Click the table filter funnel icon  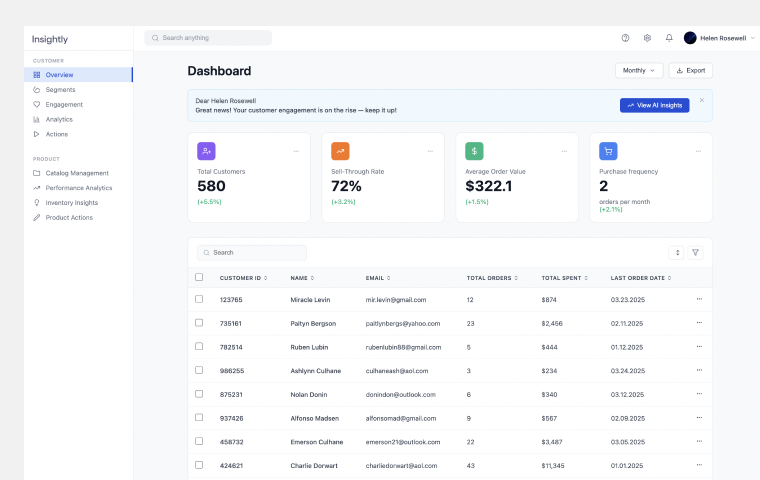click(x=696, y=253)
